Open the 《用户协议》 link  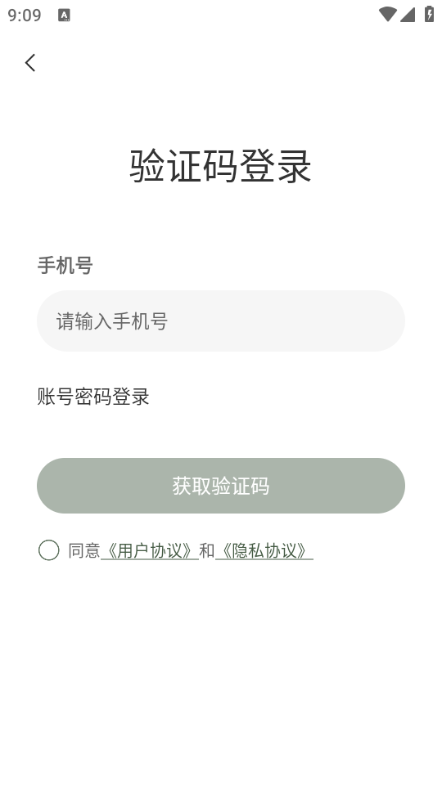[150, 551]
